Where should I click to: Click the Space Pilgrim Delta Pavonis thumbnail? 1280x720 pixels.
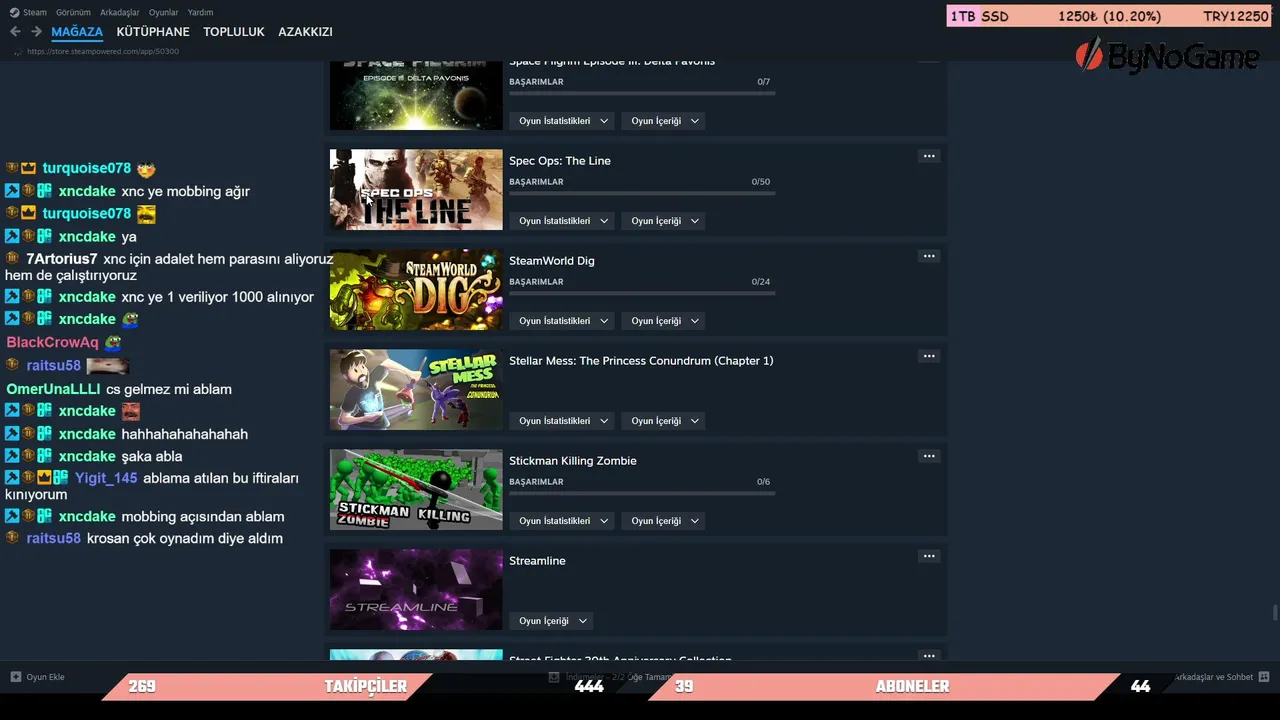pyautogui.click(x=416, y=96)
